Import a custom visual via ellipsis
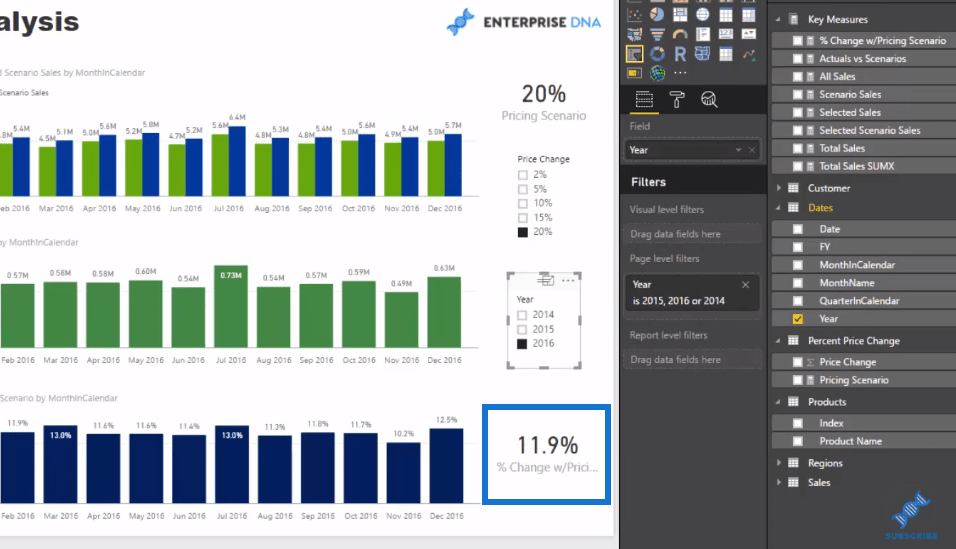 (680, 73)
